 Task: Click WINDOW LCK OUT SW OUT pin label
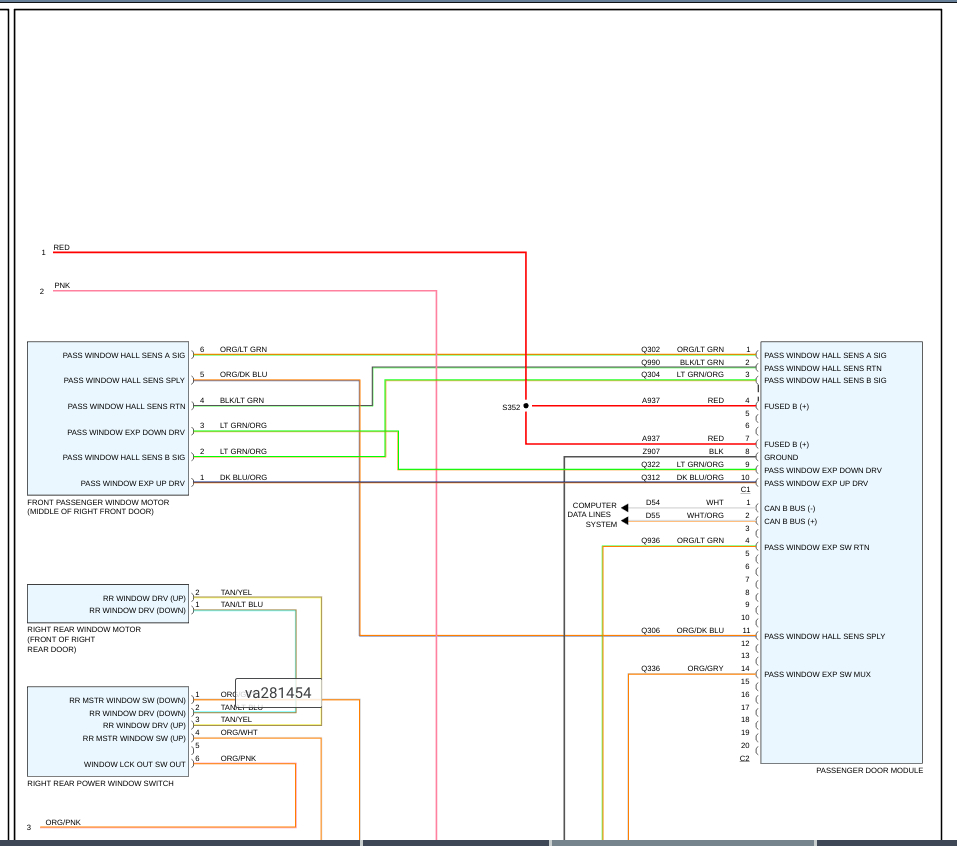pyautogui.click(x=134, y=764)
